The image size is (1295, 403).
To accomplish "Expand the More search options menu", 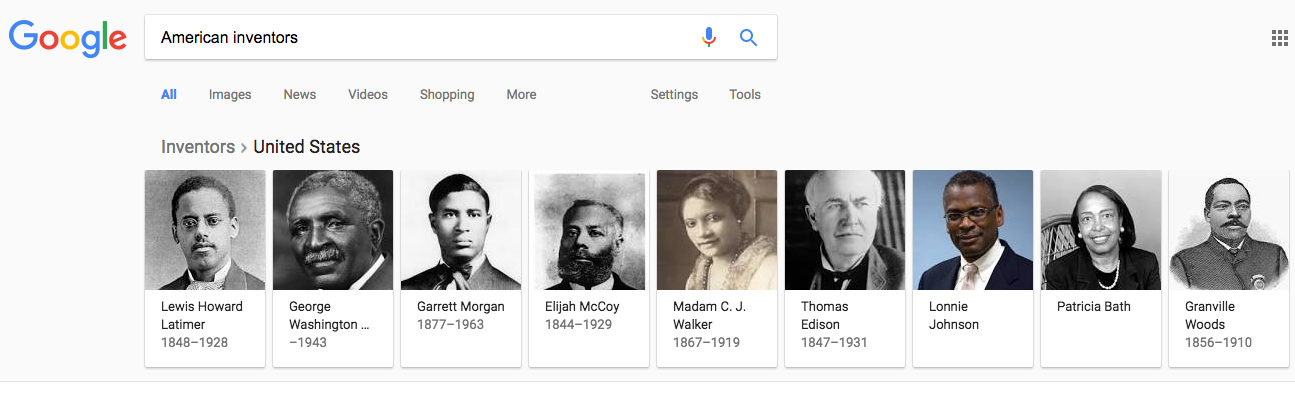I will click(521, 95).
